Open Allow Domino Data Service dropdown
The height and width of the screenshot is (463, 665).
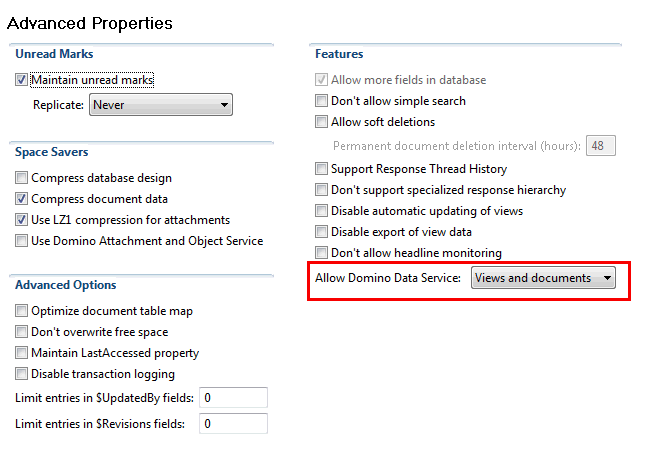click(x=543, y=278)
